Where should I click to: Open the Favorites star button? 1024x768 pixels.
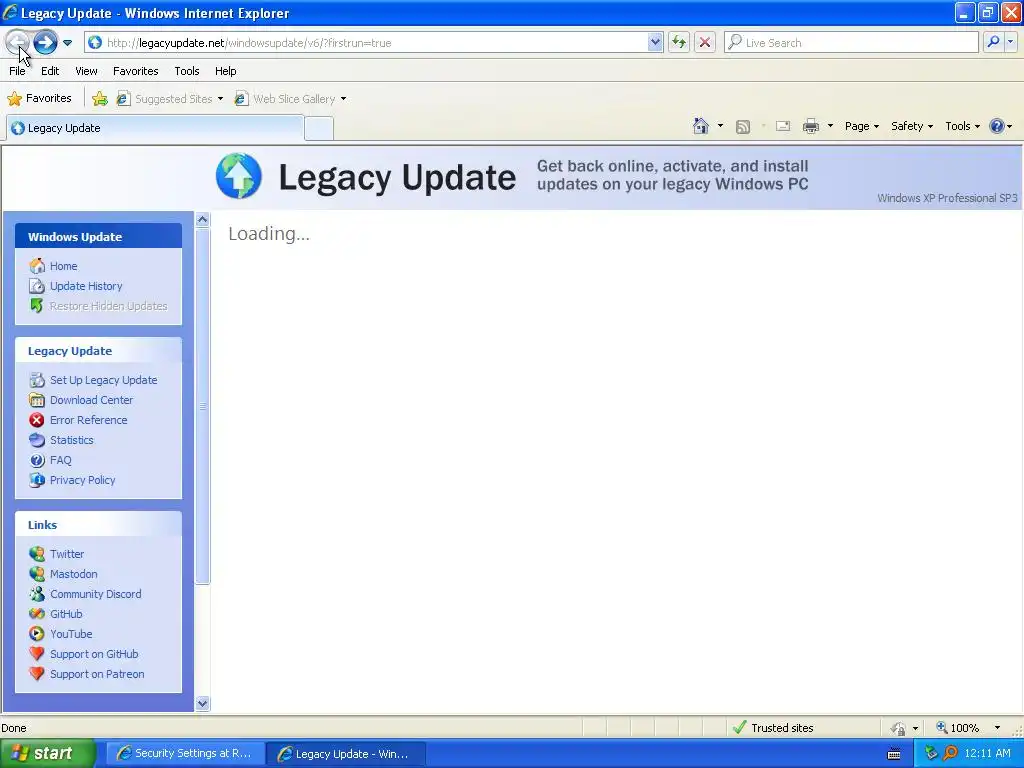tap(39, 99)
